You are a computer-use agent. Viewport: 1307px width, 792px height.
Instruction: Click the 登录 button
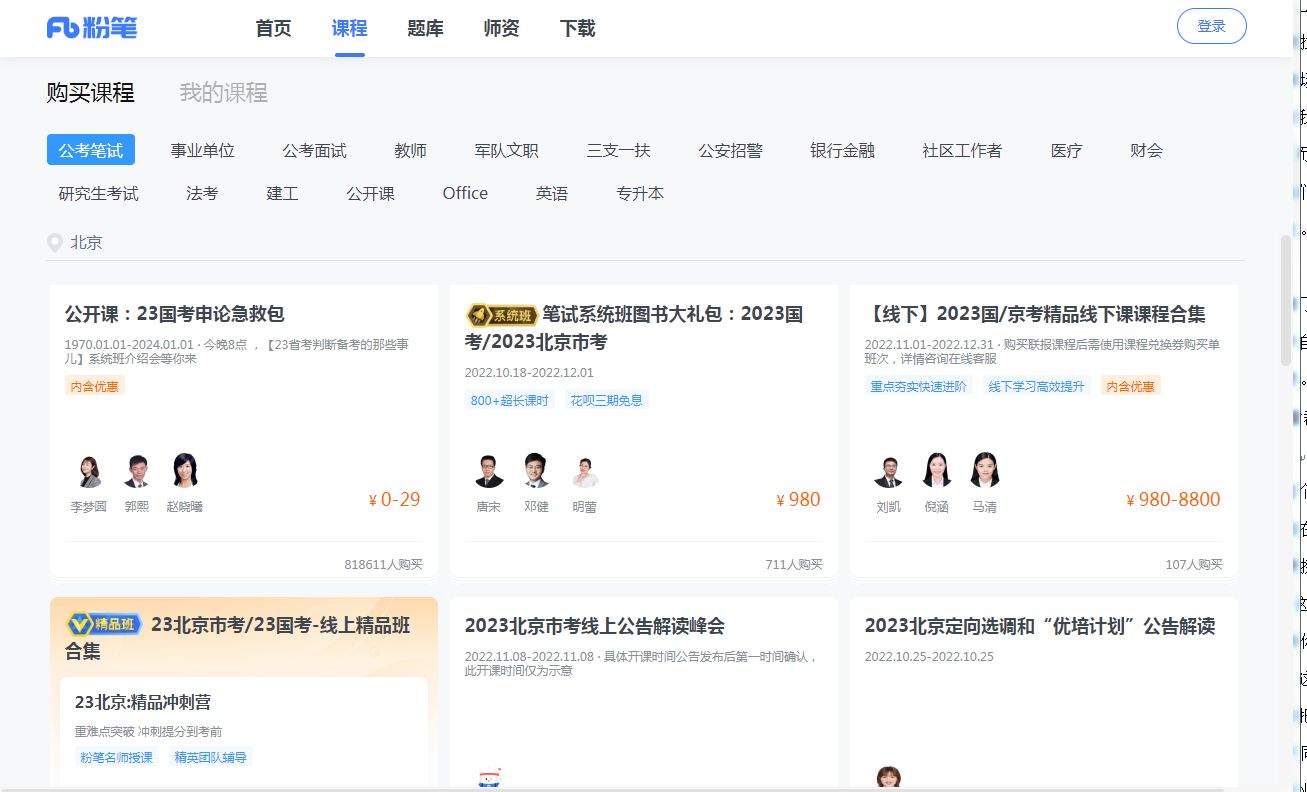click(x=1211, y=25)
